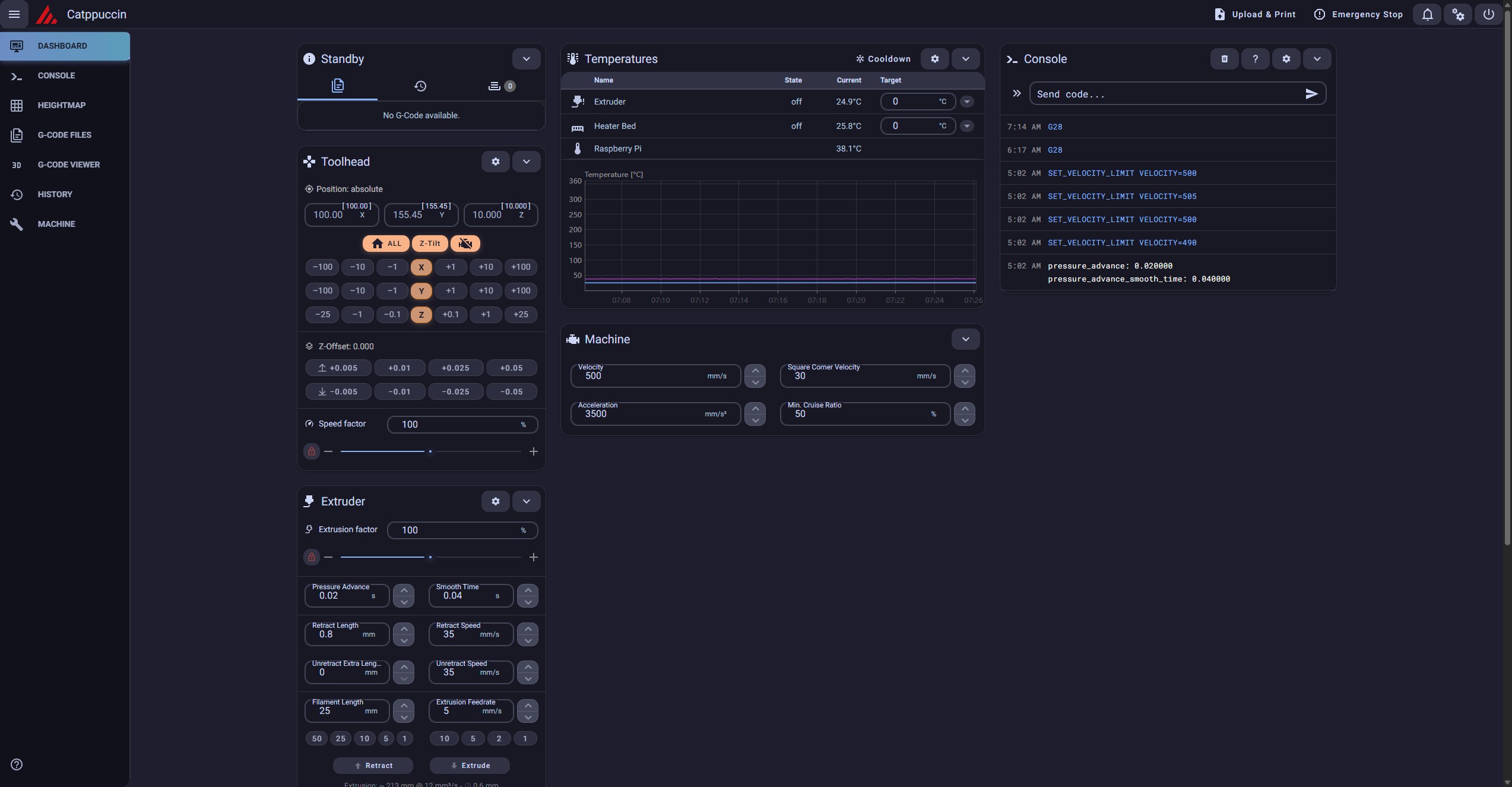1512x787 pixels.
Task: Toggle the Speed factor lock icon
Action: coord(311,451)
